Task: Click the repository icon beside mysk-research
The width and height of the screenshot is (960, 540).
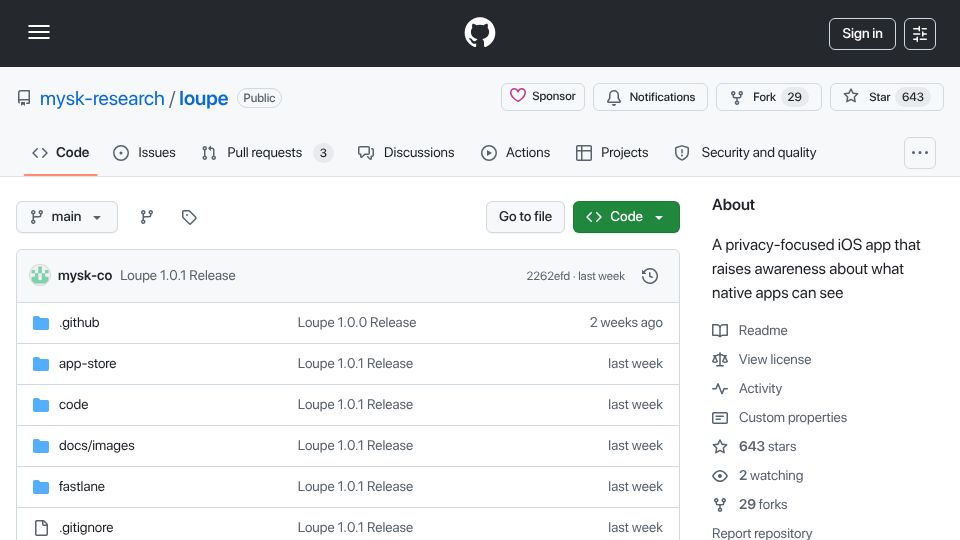Action: pyautogui.click(x=24, y=98)
